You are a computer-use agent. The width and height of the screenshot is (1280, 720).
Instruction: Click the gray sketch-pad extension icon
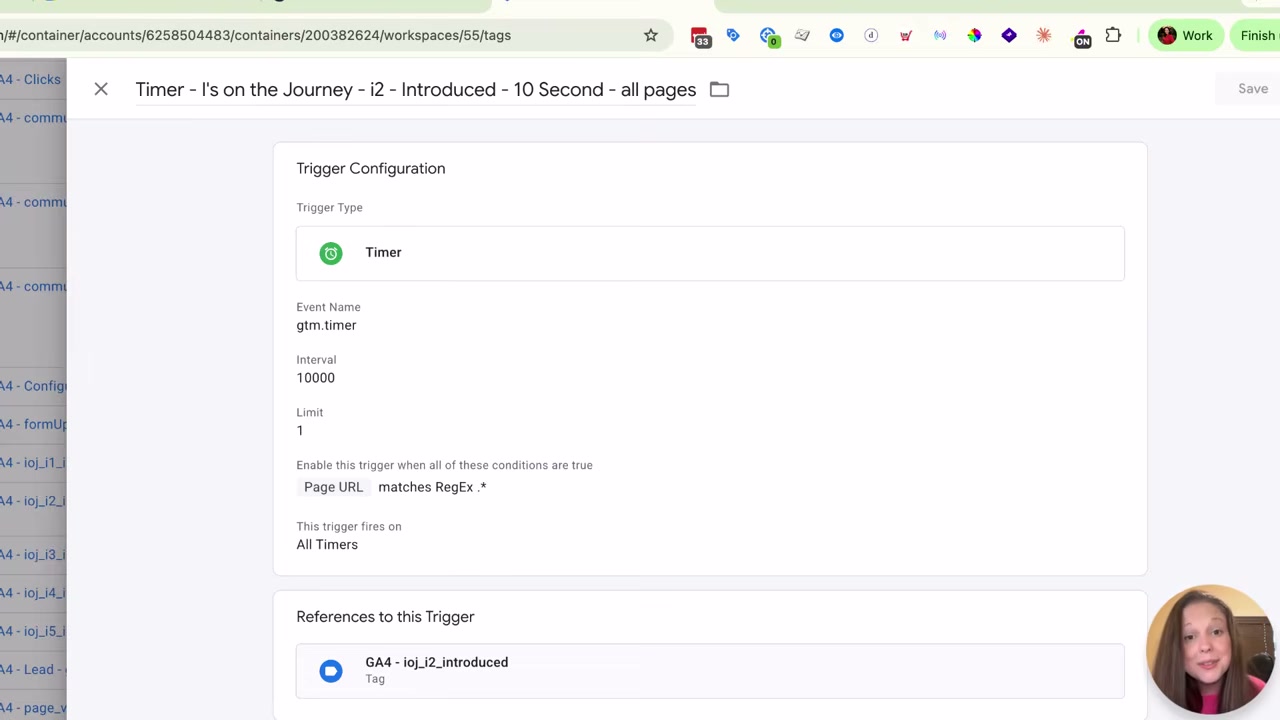tap(802, 35)
